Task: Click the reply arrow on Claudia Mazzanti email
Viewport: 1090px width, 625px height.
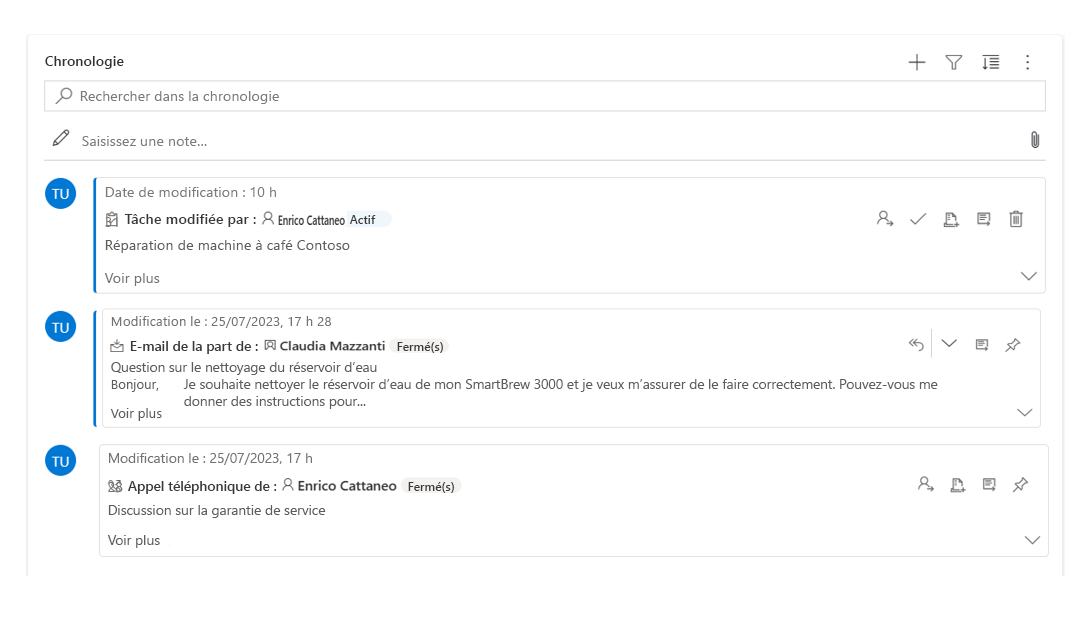Action: tap(916, 344)
